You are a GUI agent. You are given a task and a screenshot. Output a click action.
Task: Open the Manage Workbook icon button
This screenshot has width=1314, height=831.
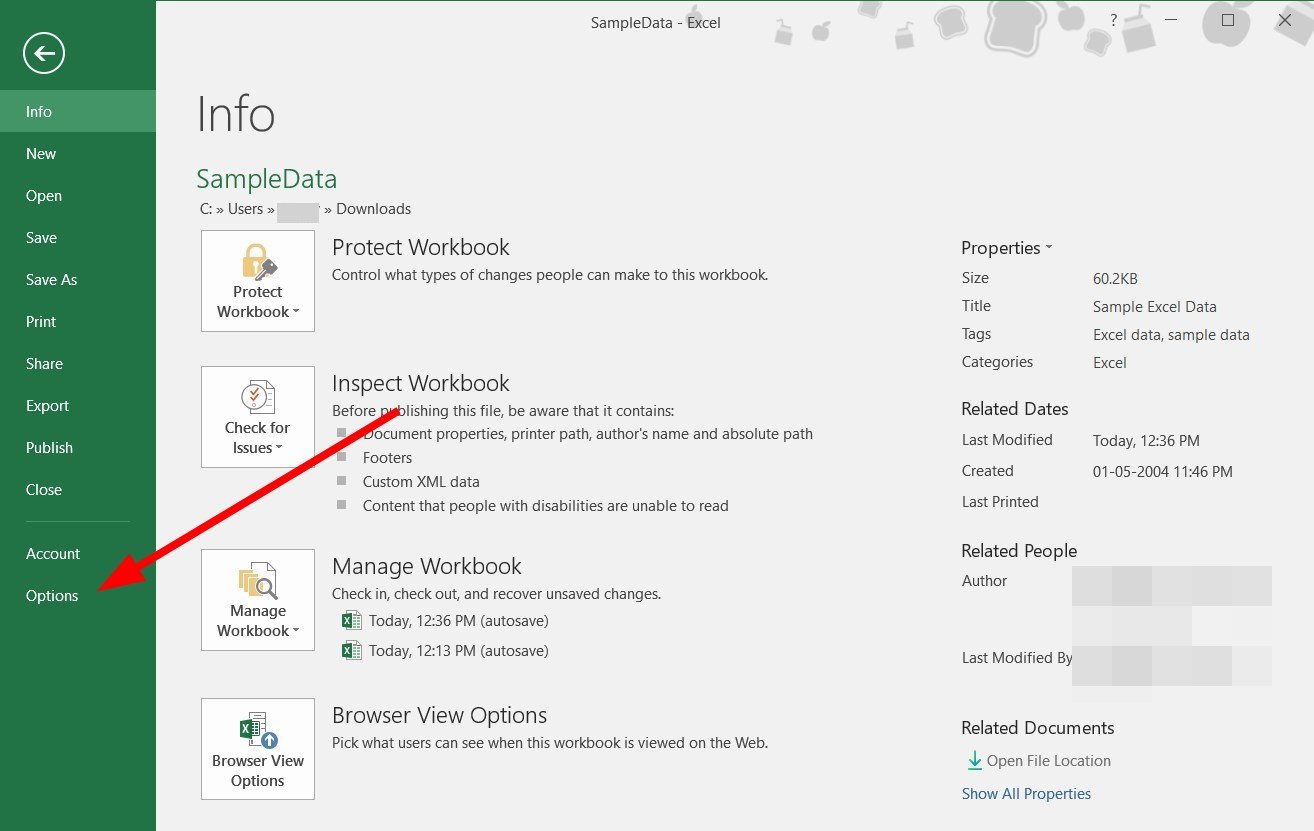click(258, 600)
